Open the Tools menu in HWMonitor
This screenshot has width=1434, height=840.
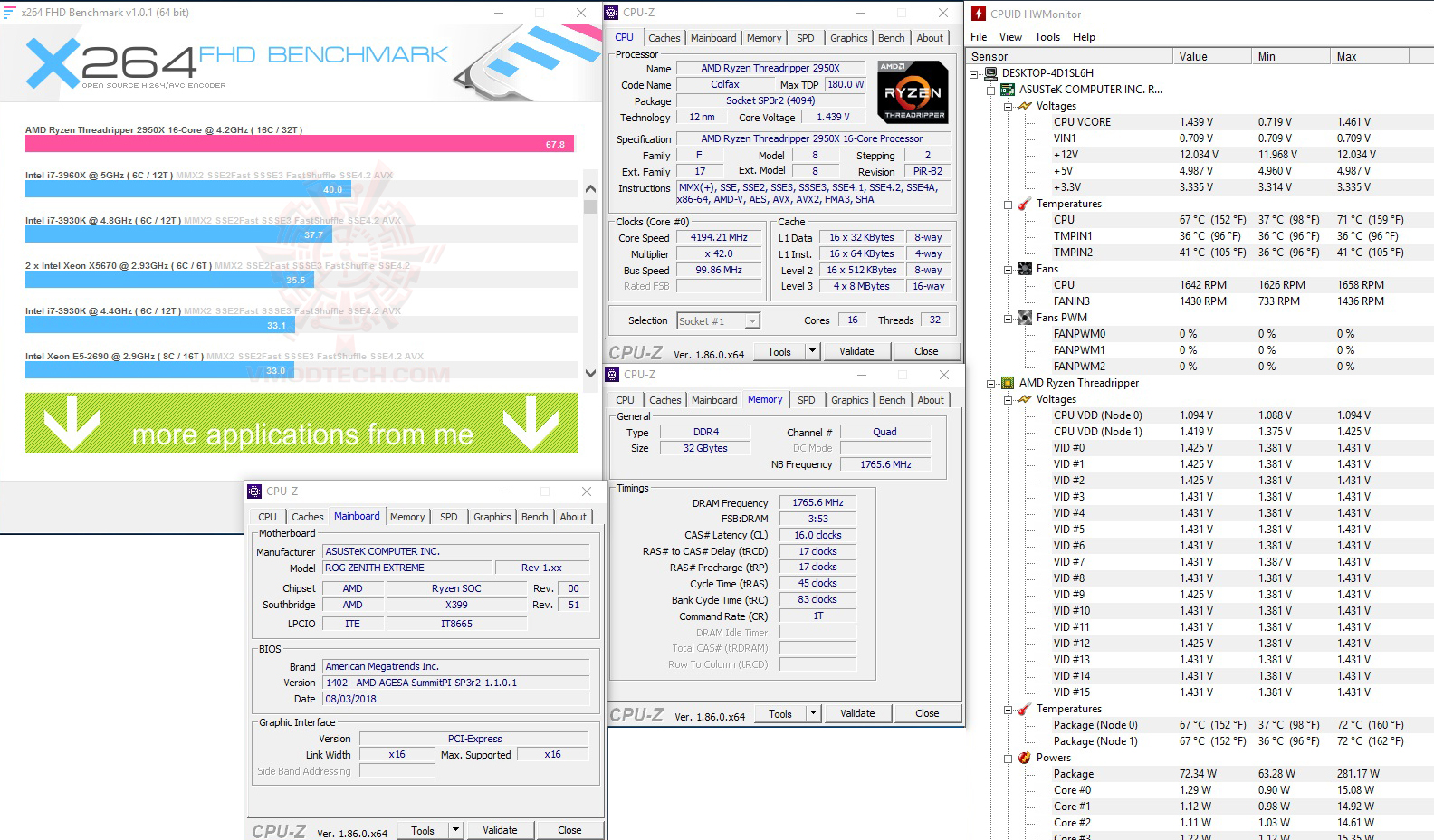point(1047,37)
